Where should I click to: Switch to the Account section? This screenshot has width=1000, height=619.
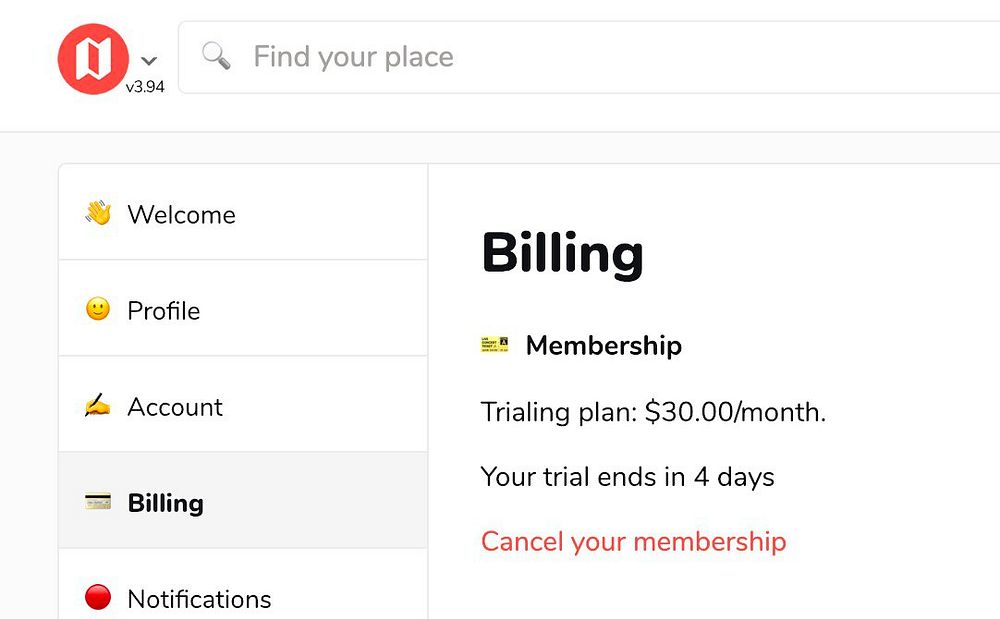(175, 407)
